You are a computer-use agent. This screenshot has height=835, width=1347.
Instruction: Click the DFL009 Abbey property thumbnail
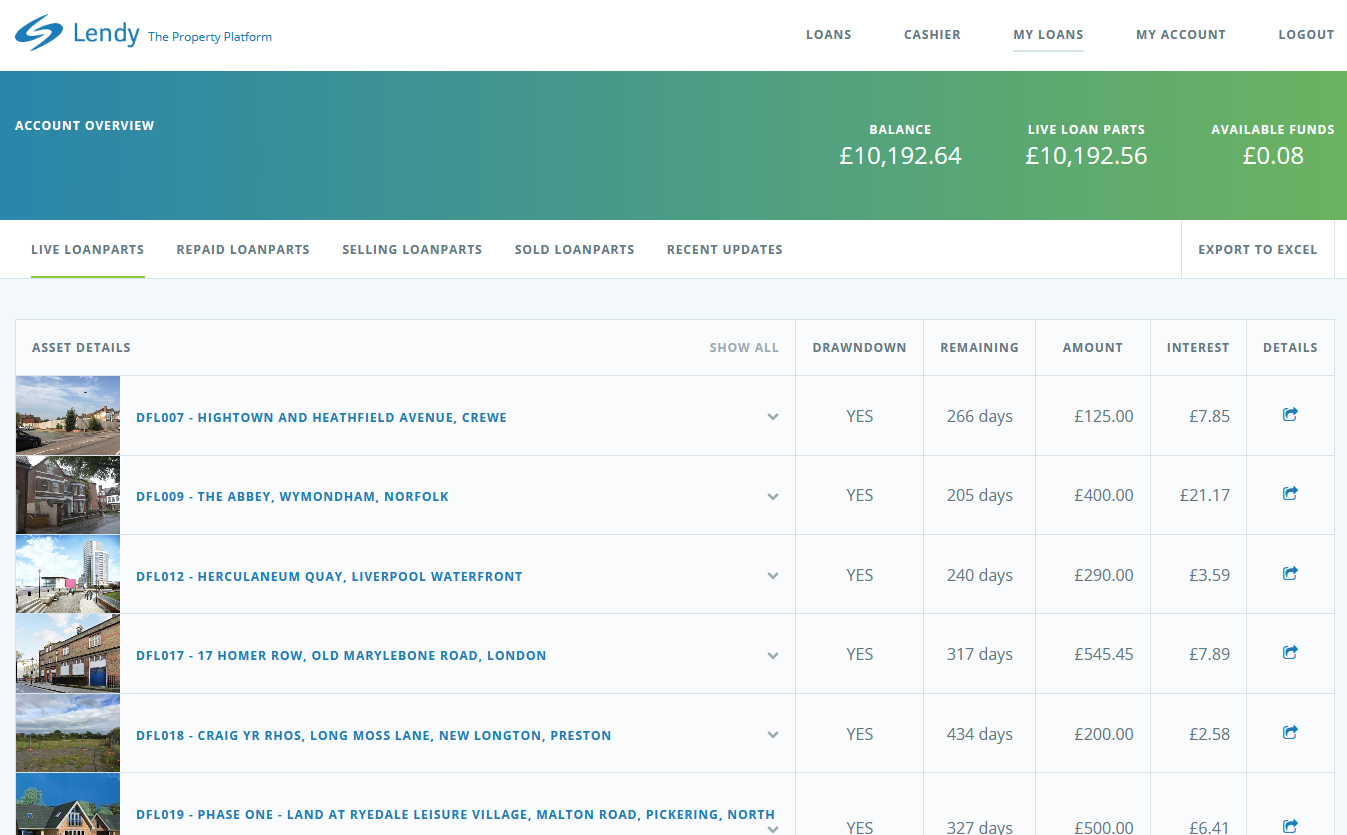pos(68,495)
